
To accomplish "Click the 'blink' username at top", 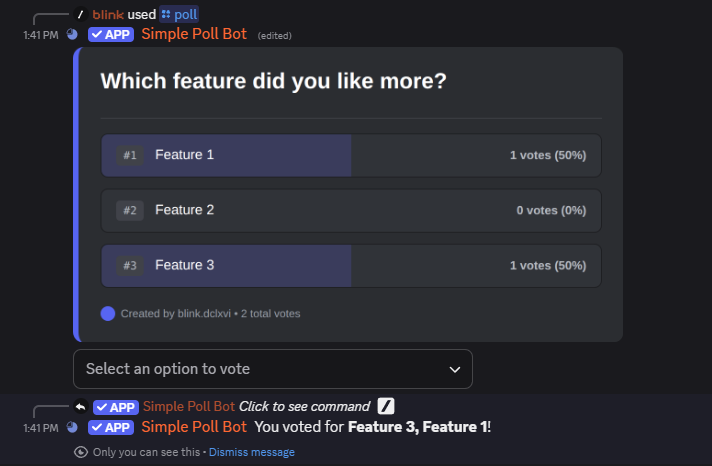I will point(108,15).
